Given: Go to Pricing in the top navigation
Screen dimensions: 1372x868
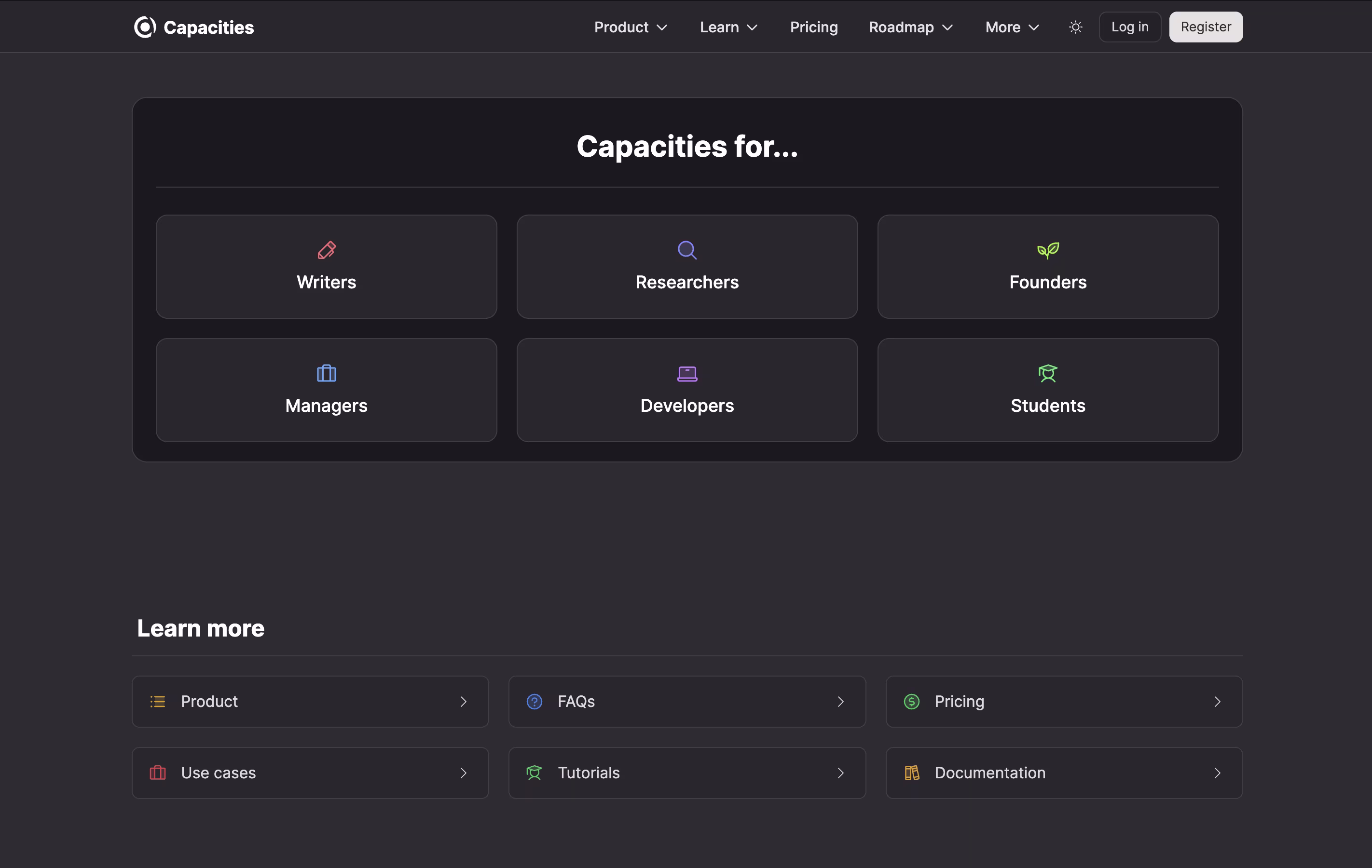Looking at the screenshot, I should click(814, 27).
